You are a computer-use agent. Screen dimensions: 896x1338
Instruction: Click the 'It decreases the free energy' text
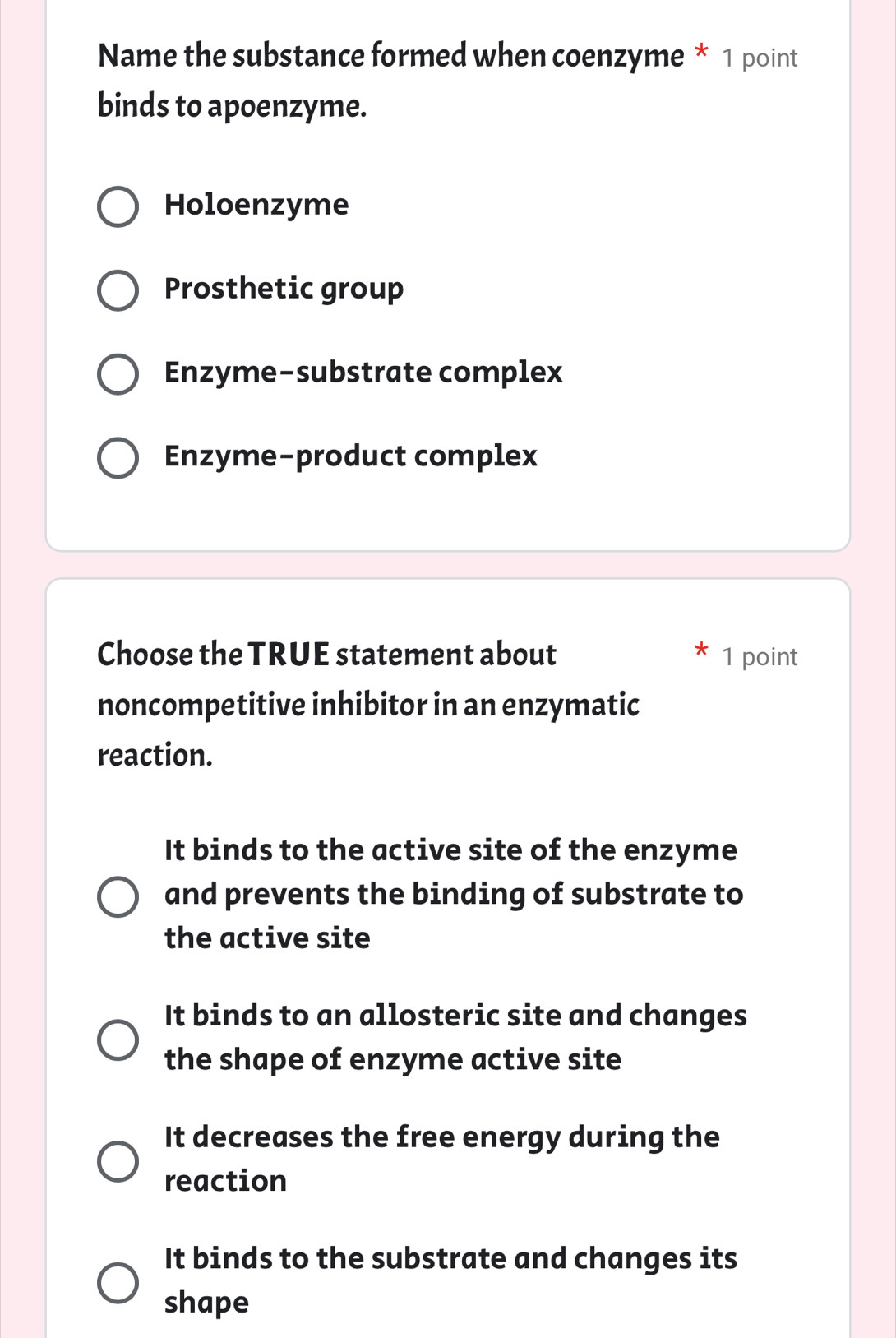(441, 1137)
